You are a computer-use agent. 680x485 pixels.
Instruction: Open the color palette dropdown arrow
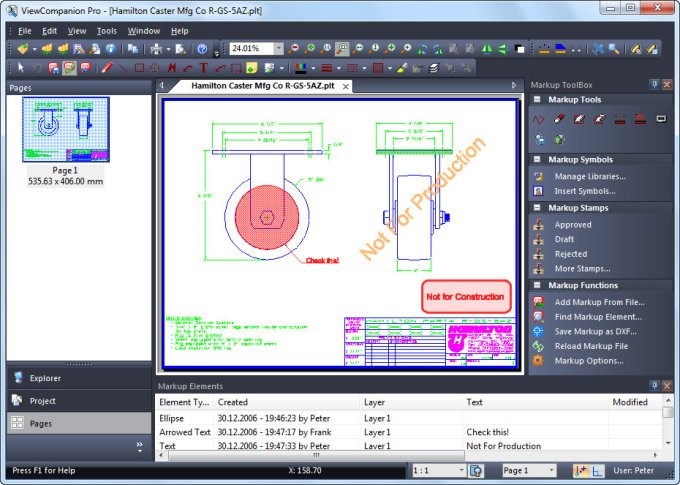[x=313, y=68]
